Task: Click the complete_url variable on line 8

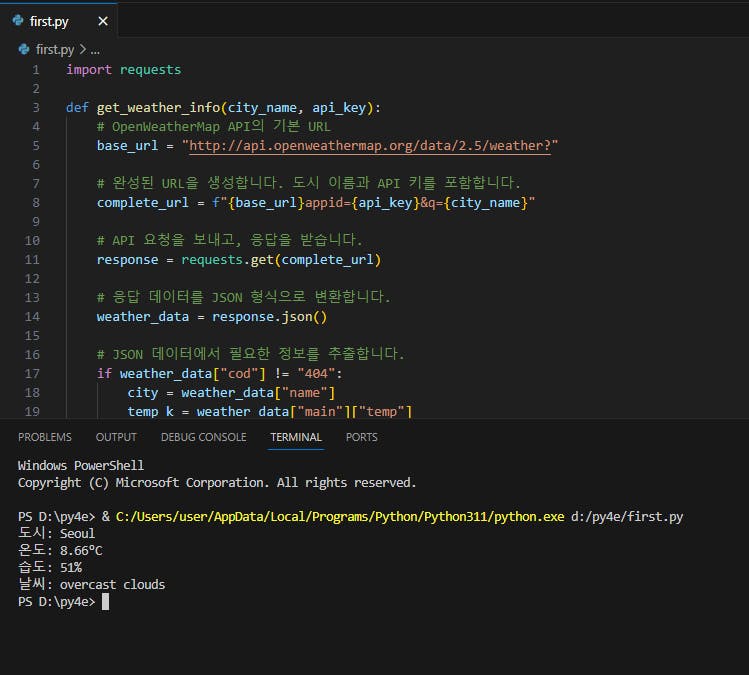Action: pyautogui.click(x=142, y=203)
